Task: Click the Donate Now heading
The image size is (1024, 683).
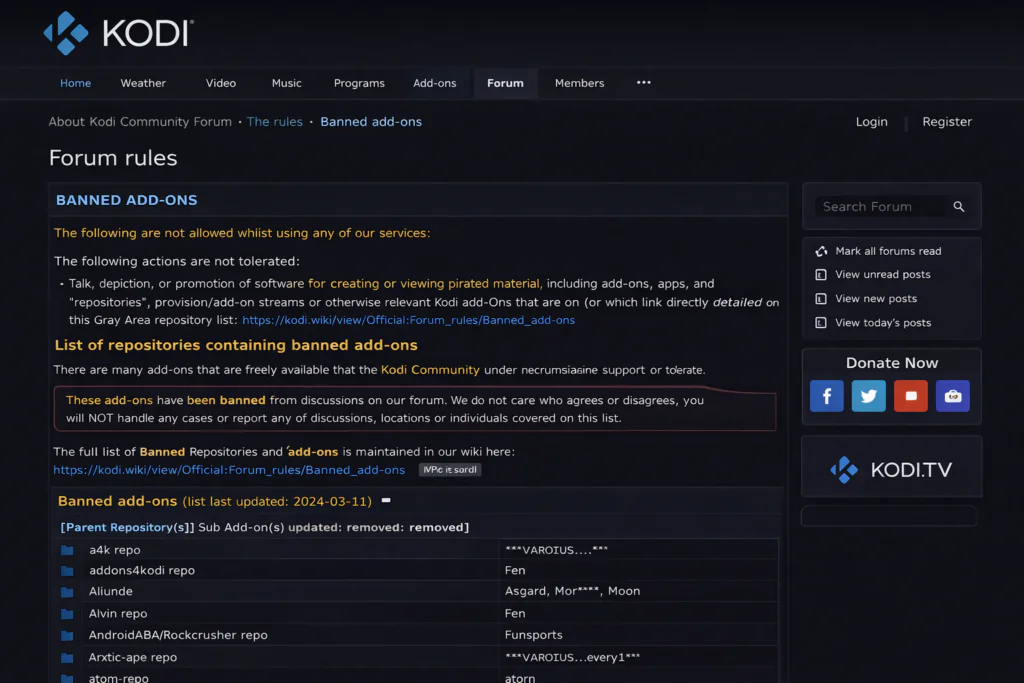Action: [891, 363]
